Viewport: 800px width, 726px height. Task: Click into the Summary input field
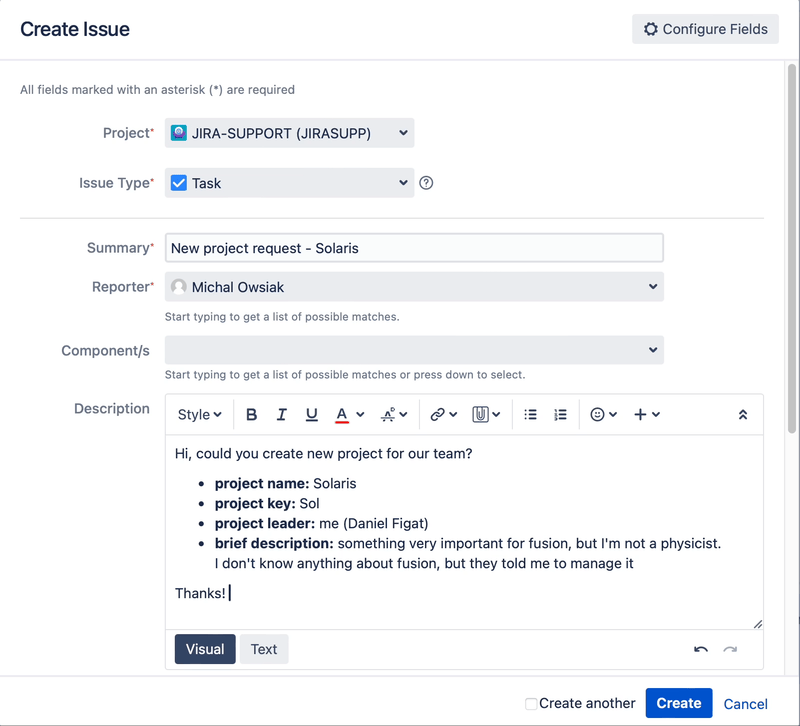tap(414, 248)
